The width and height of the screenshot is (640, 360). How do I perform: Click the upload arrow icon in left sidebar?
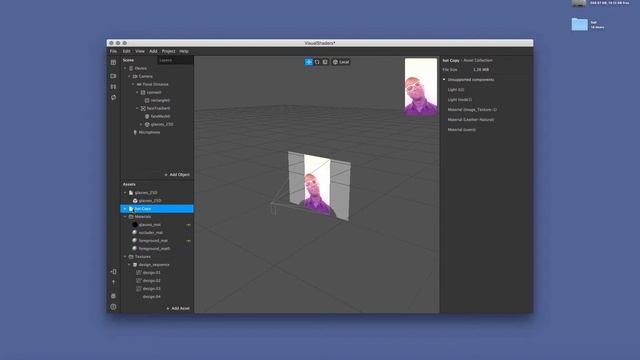tap(113, 282)
